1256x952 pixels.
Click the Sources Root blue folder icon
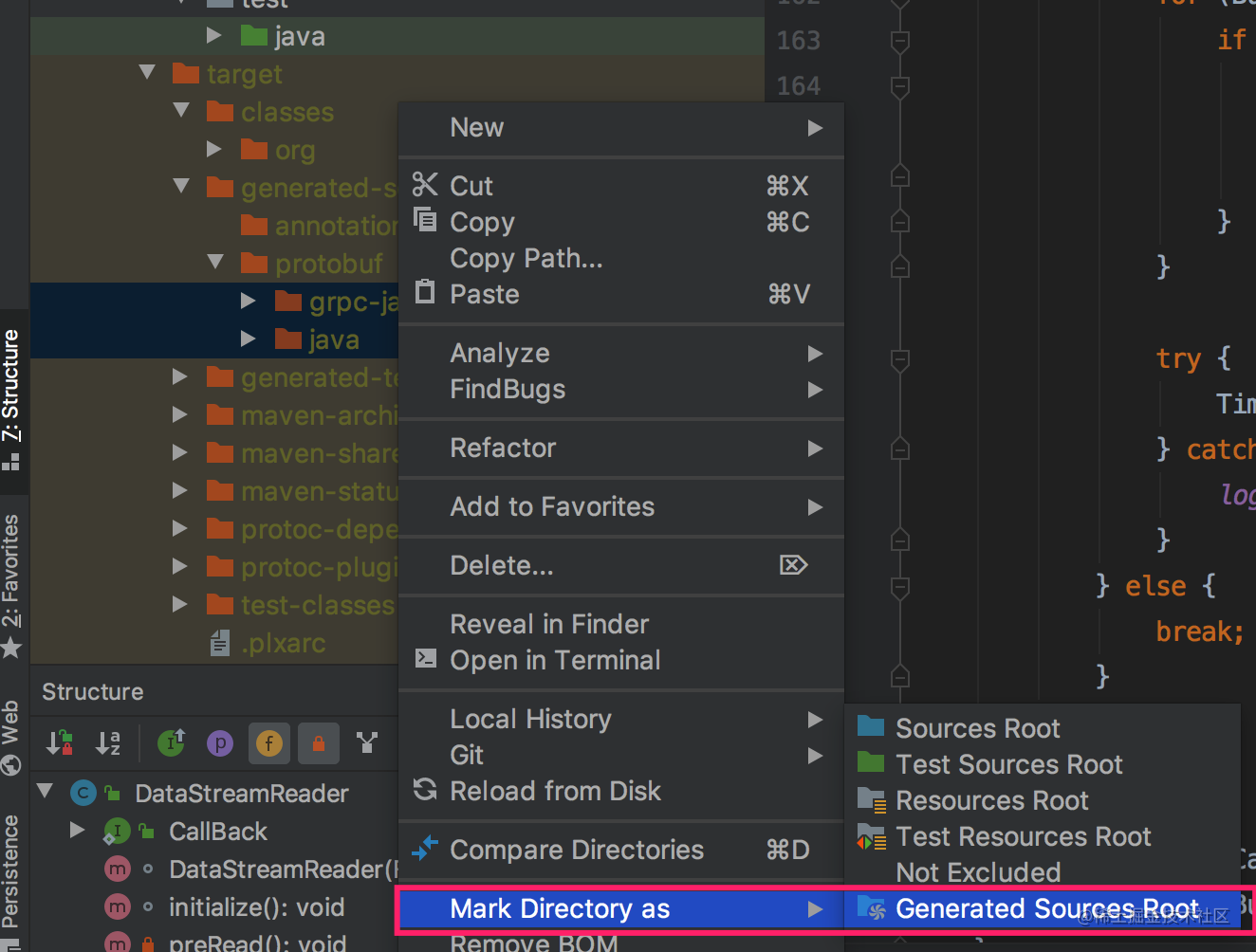click(871, 726)
